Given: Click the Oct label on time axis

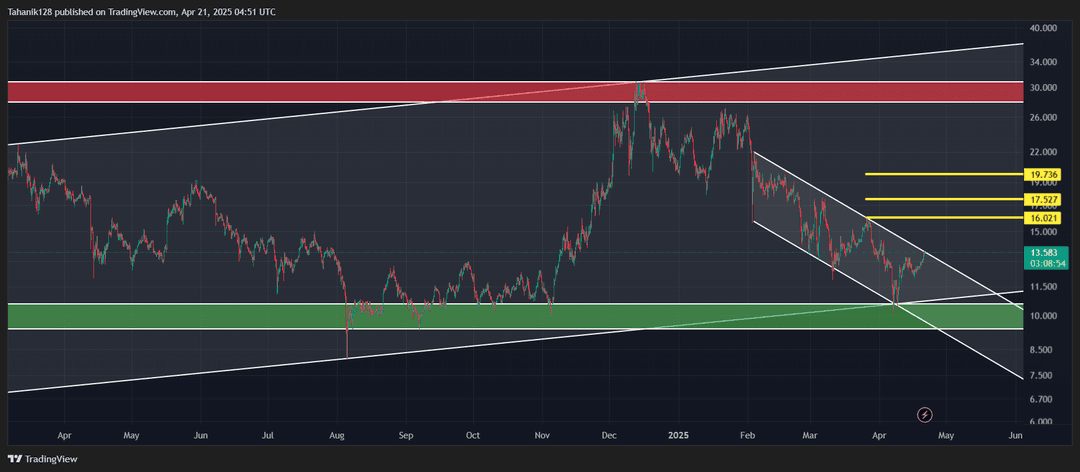Looking at the screenshot, I should coord(472,435).
